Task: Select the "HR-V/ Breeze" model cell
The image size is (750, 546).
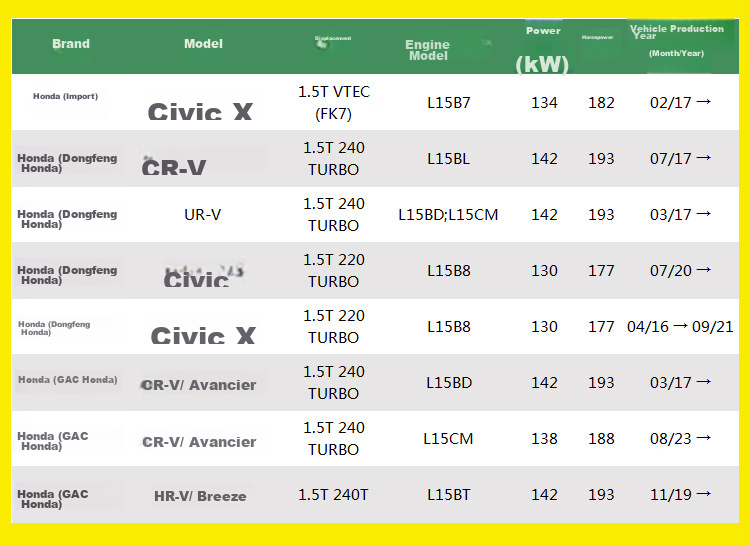Action: point(200,496)
